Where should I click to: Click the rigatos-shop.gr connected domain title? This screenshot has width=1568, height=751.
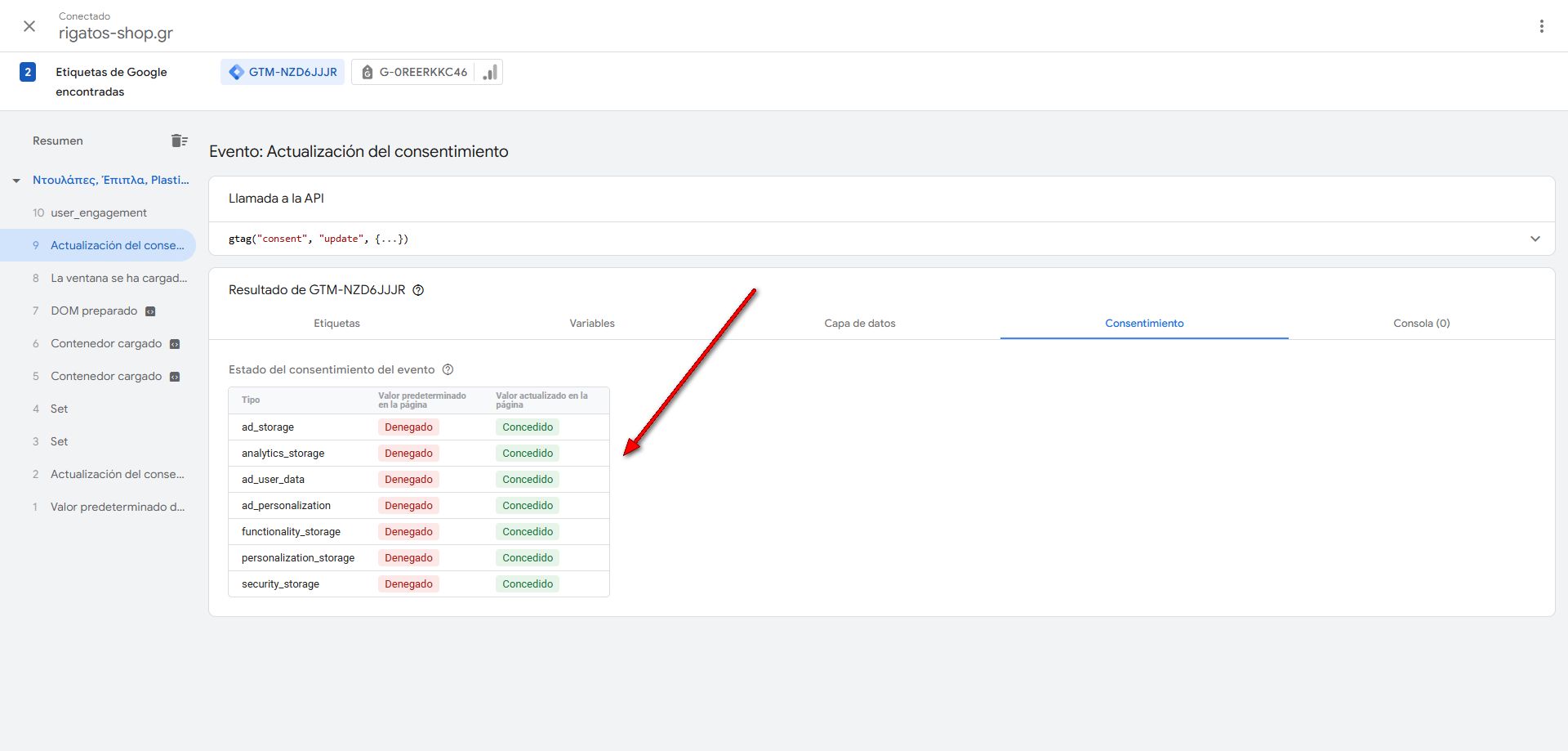116,34
